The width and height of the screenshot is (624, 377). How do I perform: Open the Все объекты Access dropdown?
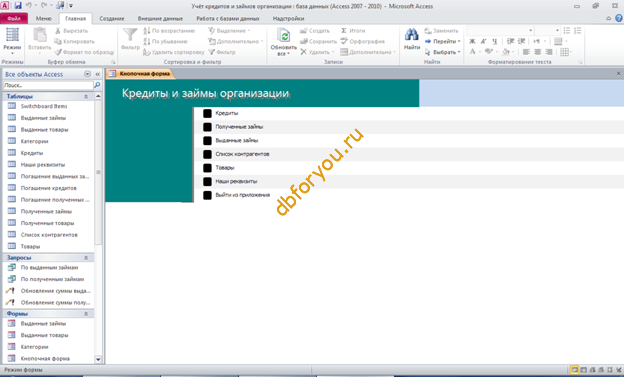point(88,74)
